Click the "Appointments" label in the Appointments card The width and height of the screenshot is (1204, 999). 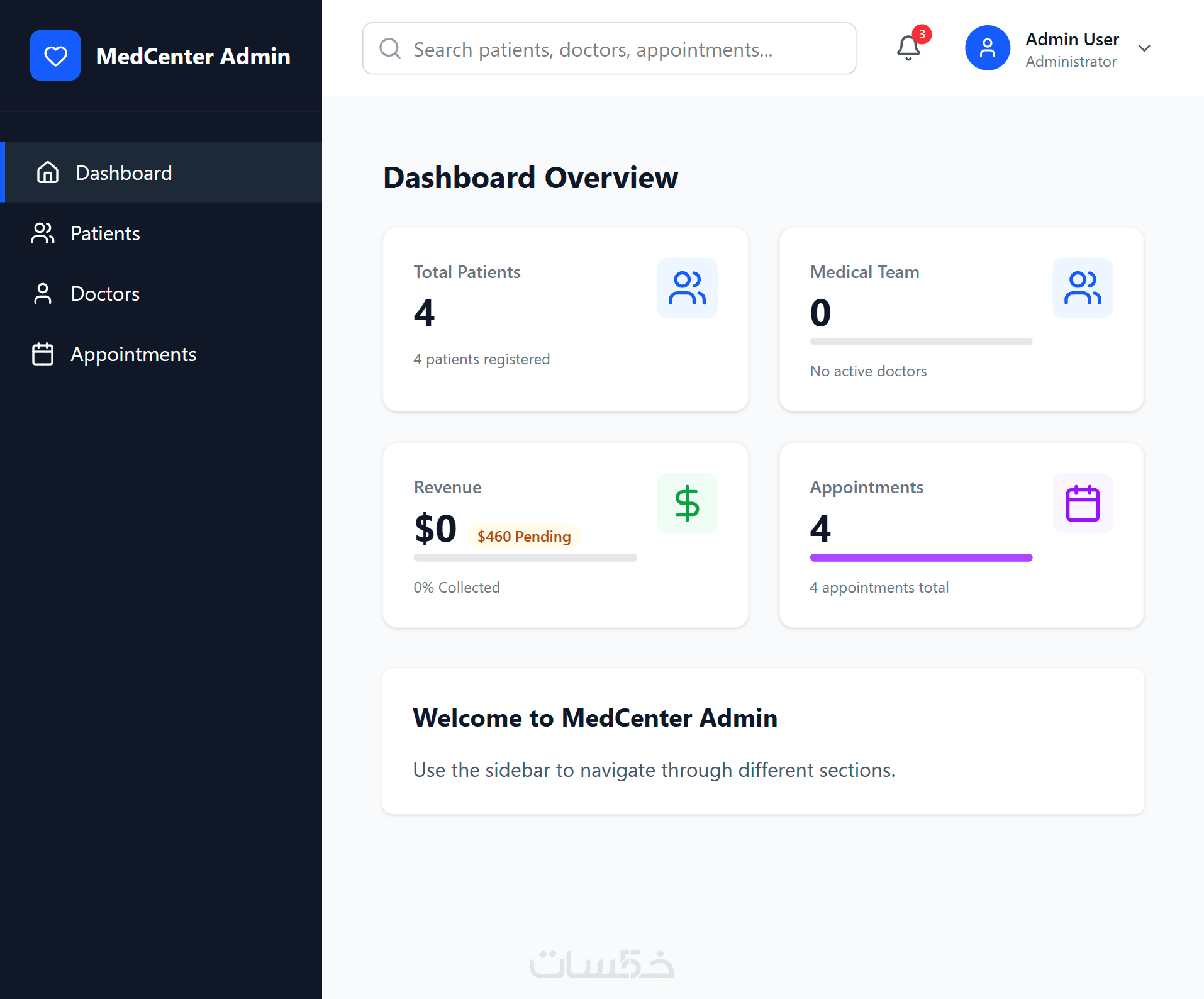[866, 487]
